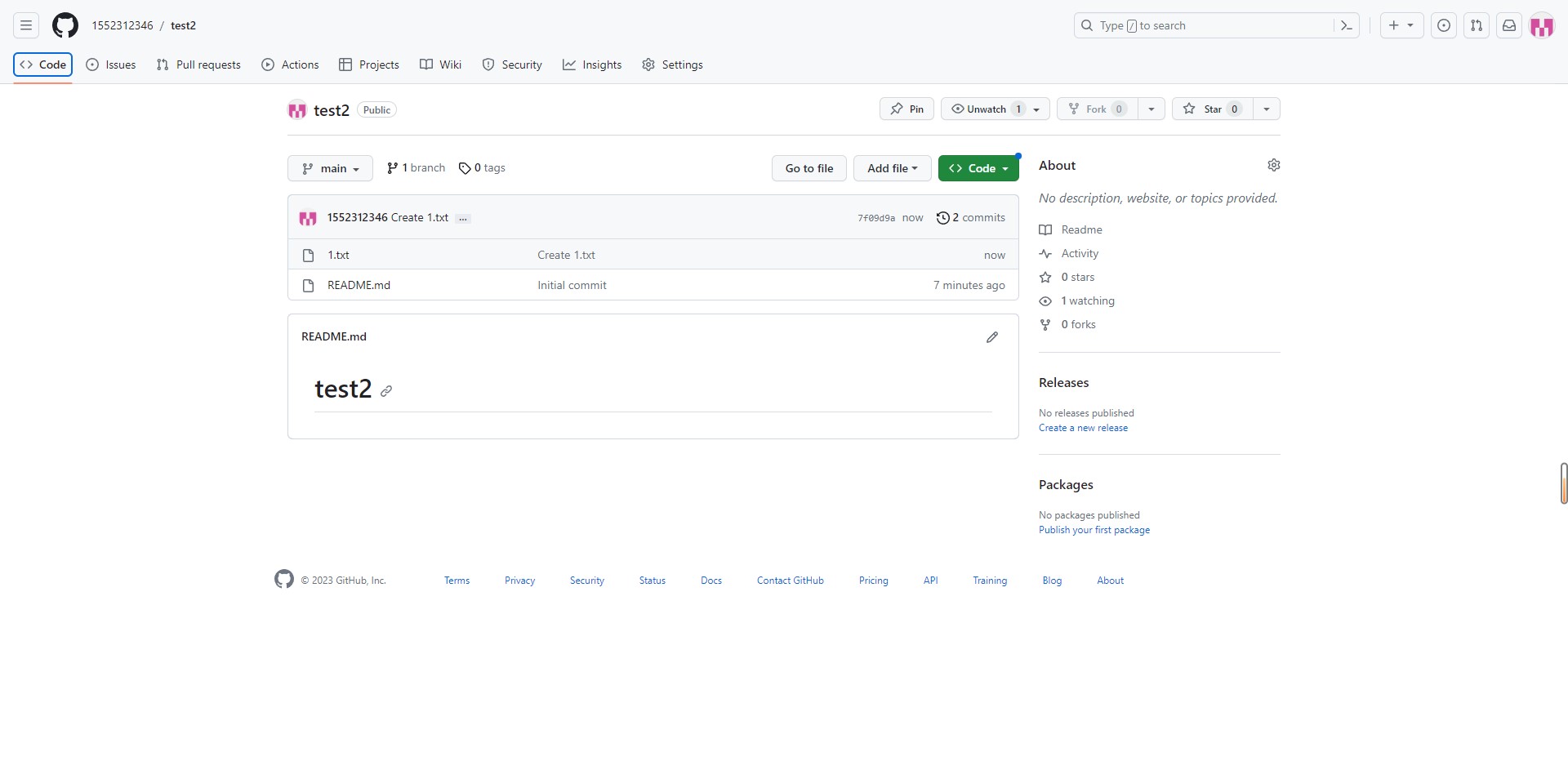Open the hamburger navigation menu
This screenshot has width=1568, height=761.
[26, 25]
